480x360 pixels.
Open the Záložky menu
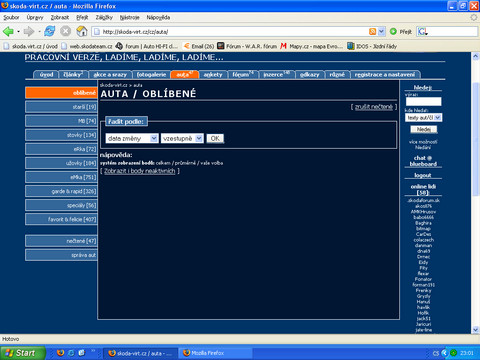coord(104,17)
